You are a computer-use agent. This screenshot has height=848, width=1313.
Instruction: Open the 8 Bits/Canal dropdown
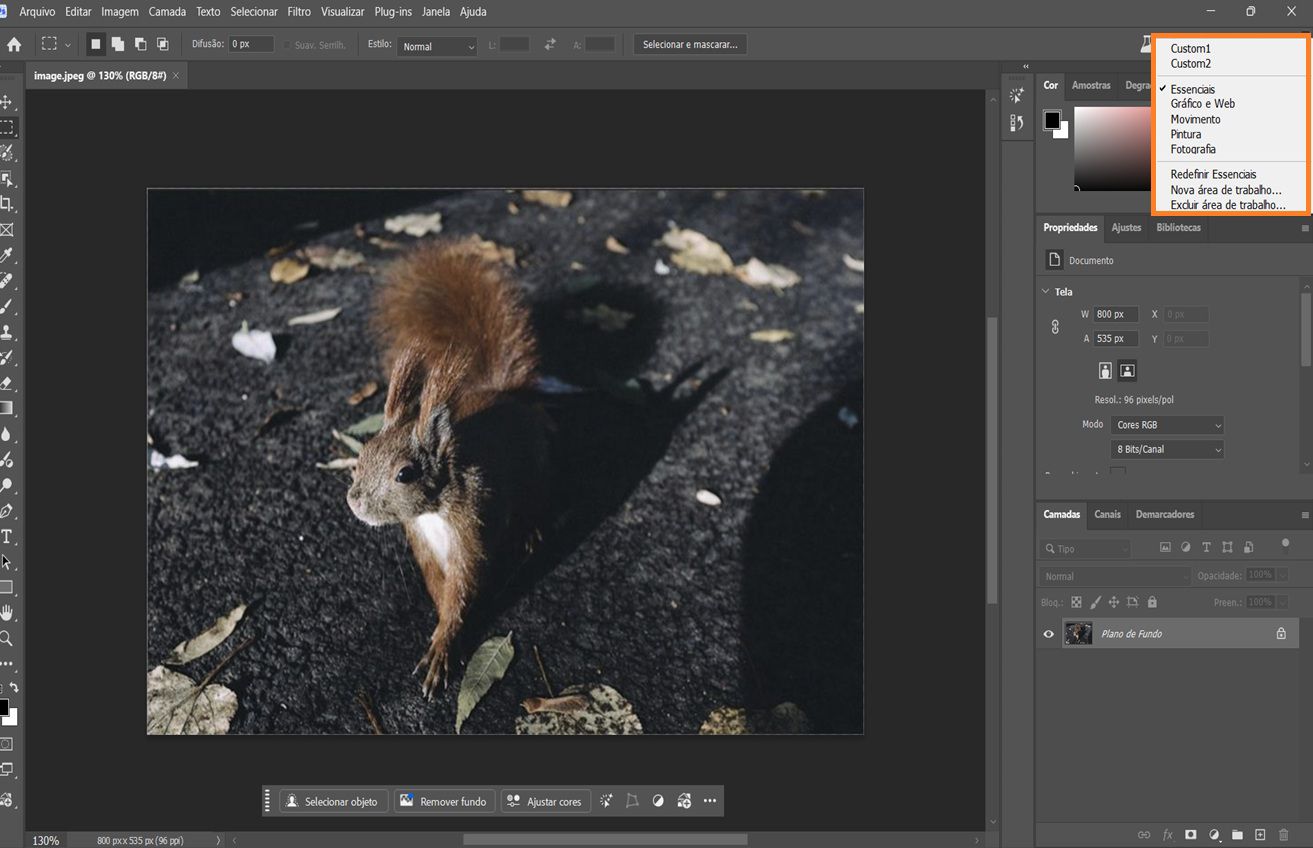[x=1166, y=449]
